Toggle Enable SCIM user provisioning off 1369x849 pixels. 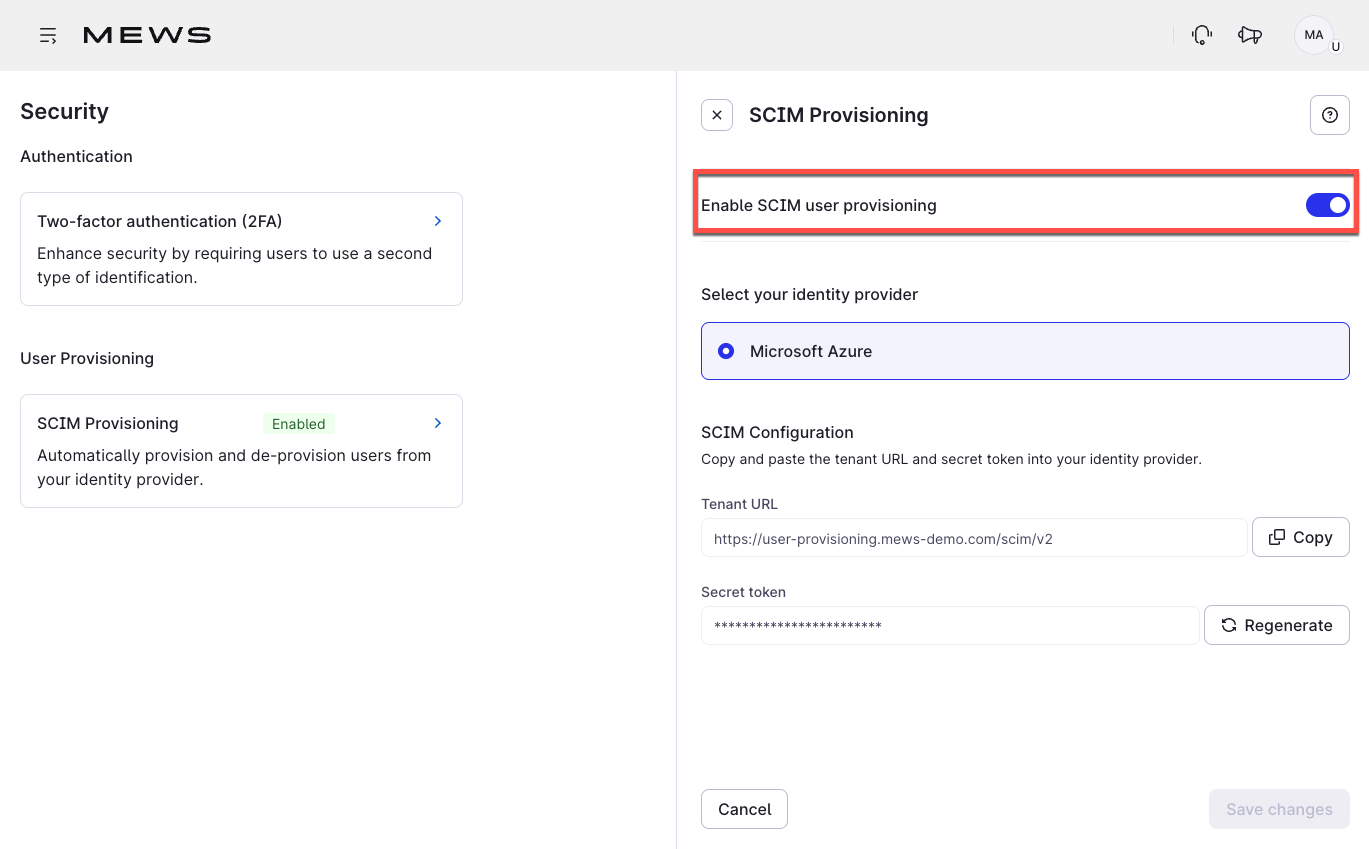(x=1327, y=204)
